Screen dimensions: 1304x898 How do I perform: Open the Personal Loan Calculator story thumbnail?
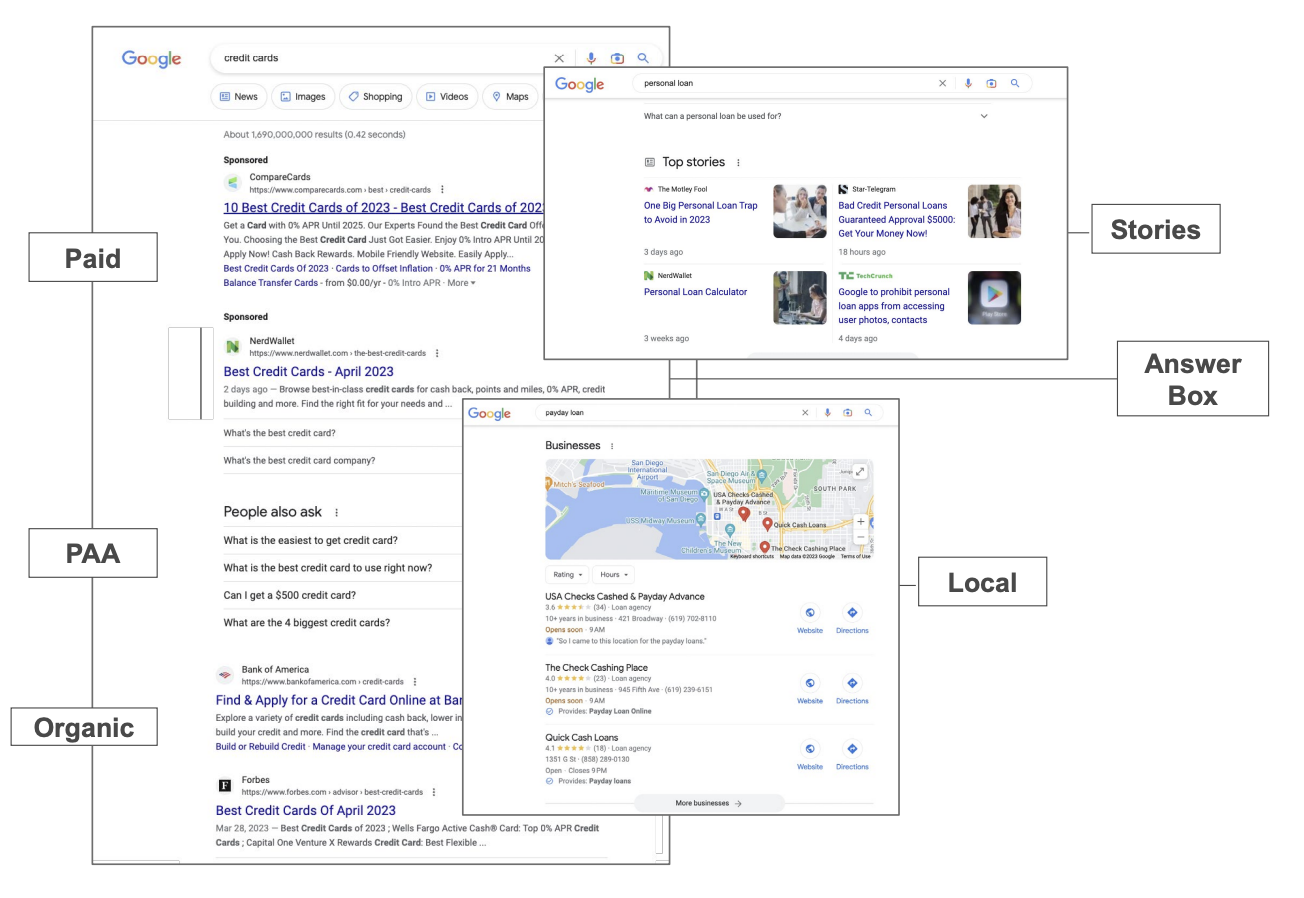[799, 297]
